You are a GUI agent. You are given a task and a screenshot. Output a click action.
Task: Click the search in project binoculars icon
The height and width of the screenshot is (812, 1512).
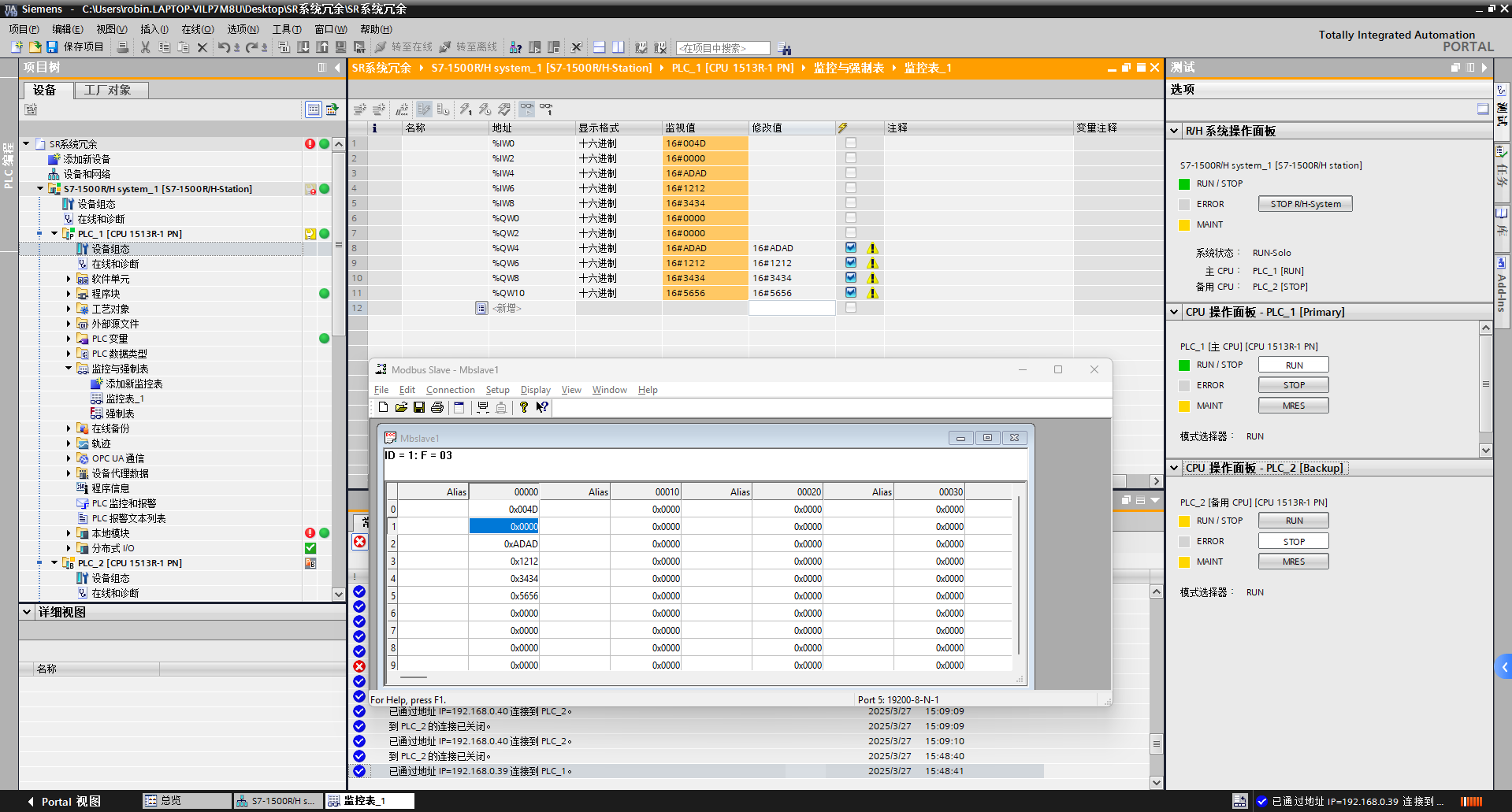pos(784,48)
